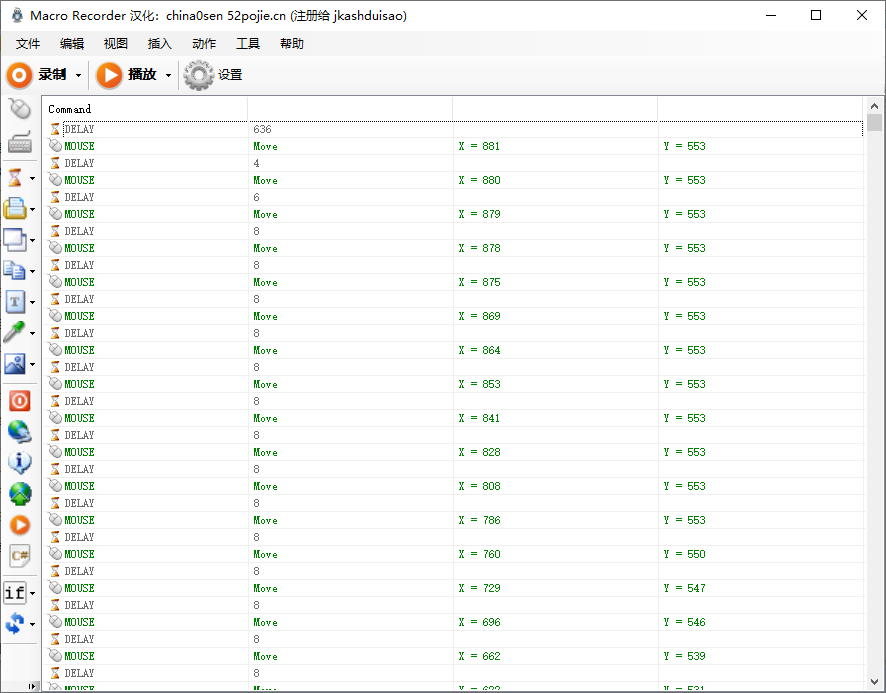This screenshot has height=693, width=886.
Task: Click the 录制 record button
Action: (37, 75)
